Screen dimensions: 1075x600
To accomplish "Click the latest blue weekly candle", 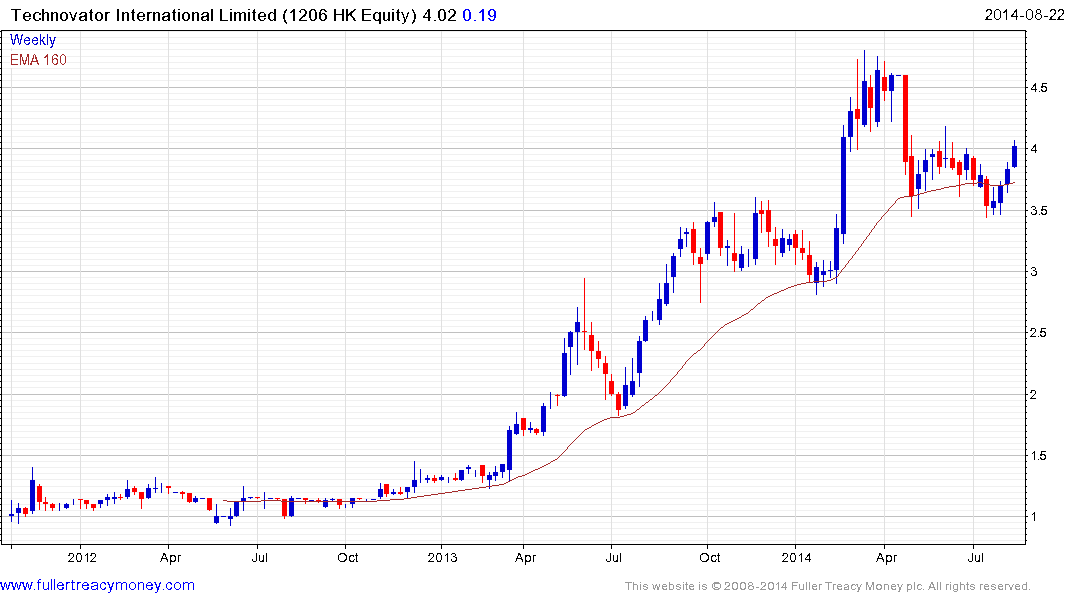I will [1015, 156].
